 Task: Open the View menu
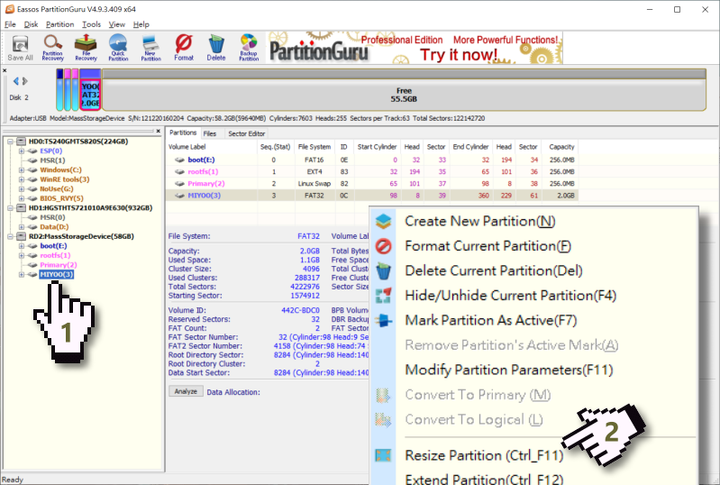(x=117, y=24)
